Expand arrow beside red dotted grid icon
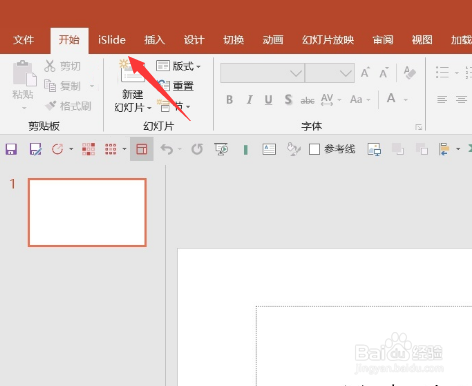The image size is (472, 386). point(124,149)
